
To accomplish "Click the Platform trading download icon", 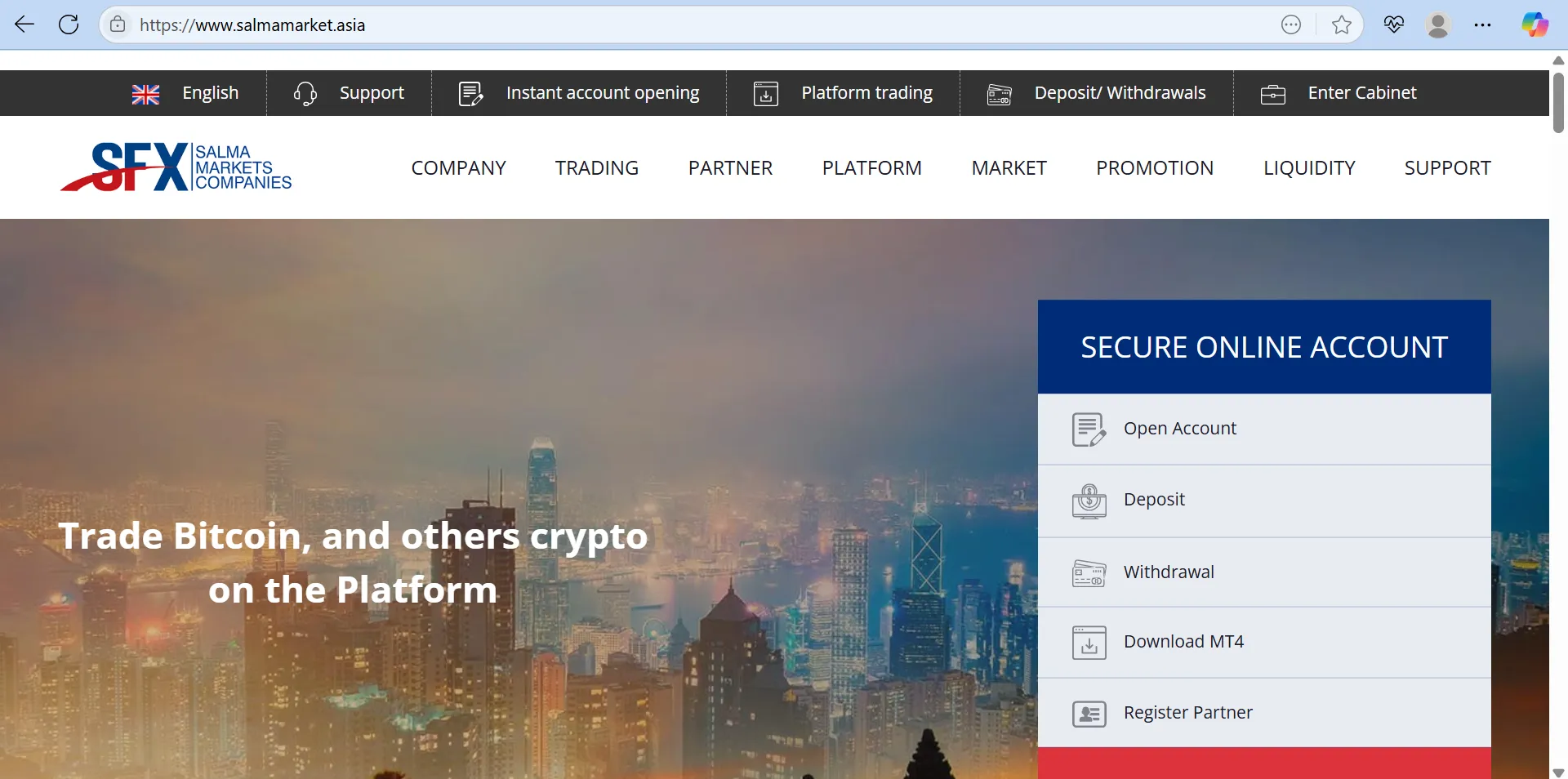I will point(765,94).
